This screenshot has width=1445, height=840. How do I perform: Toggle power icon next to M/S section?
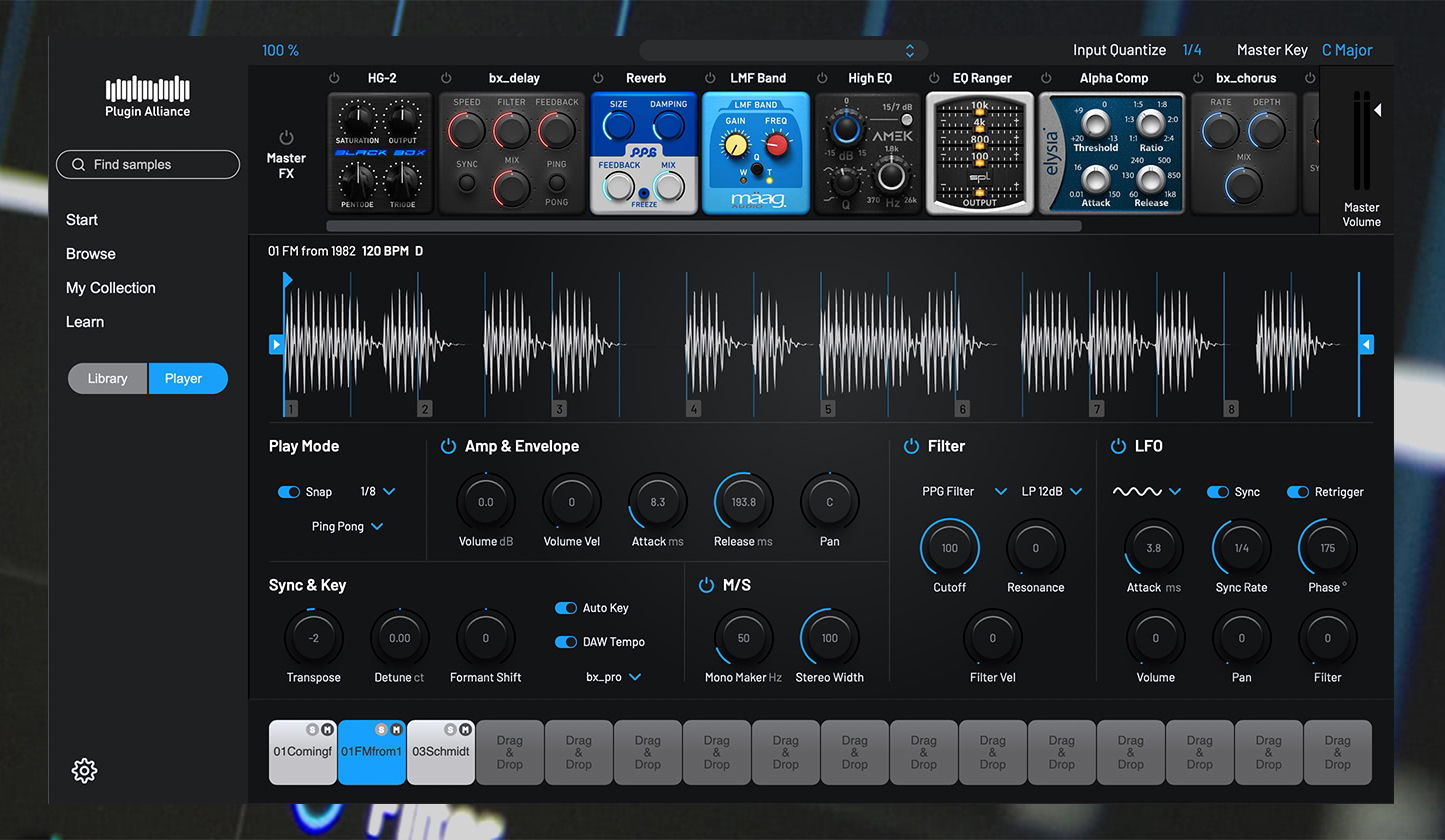706,585
